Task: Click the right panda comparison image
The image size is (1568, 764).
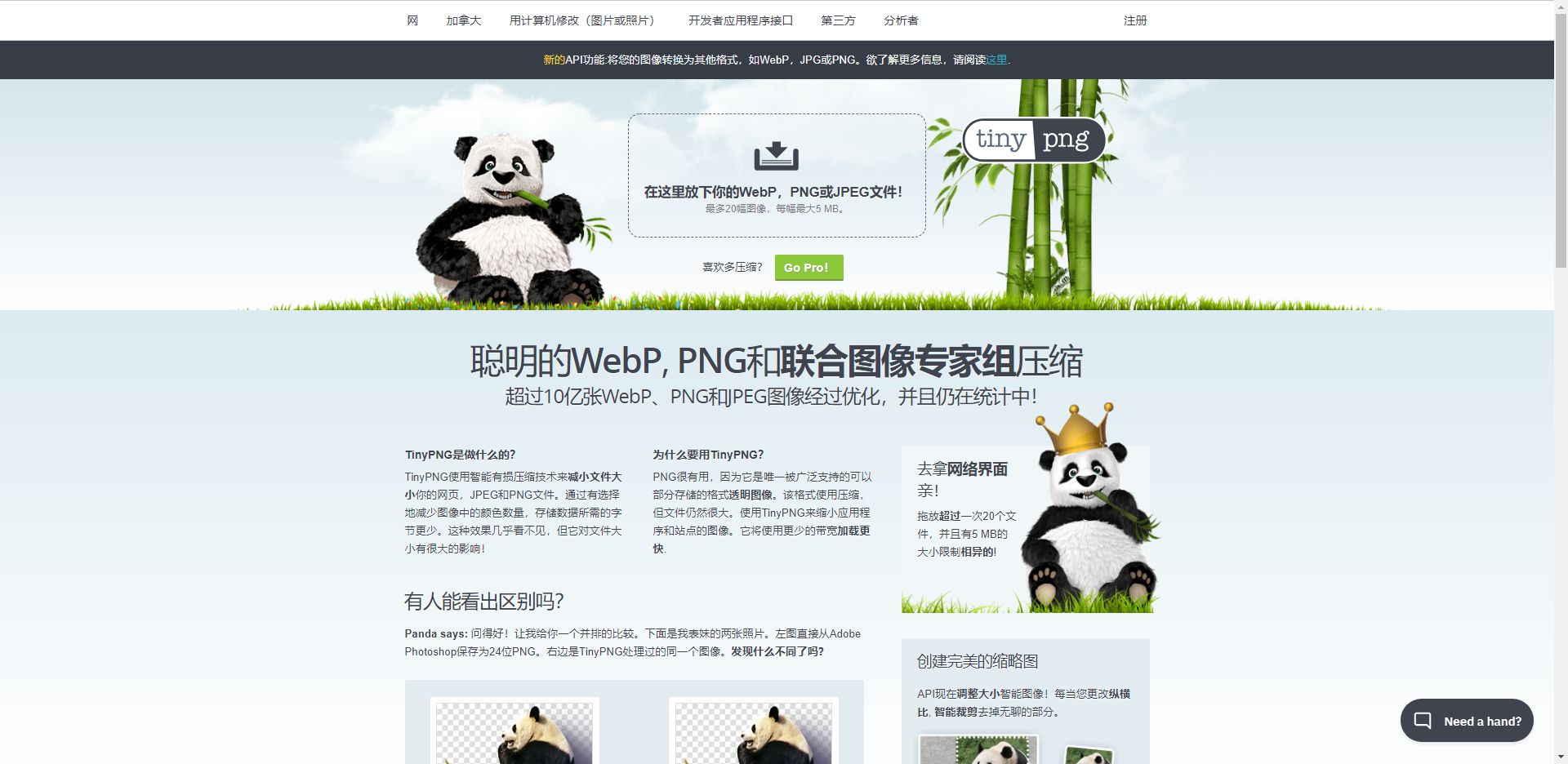Action: coord(753,731)
